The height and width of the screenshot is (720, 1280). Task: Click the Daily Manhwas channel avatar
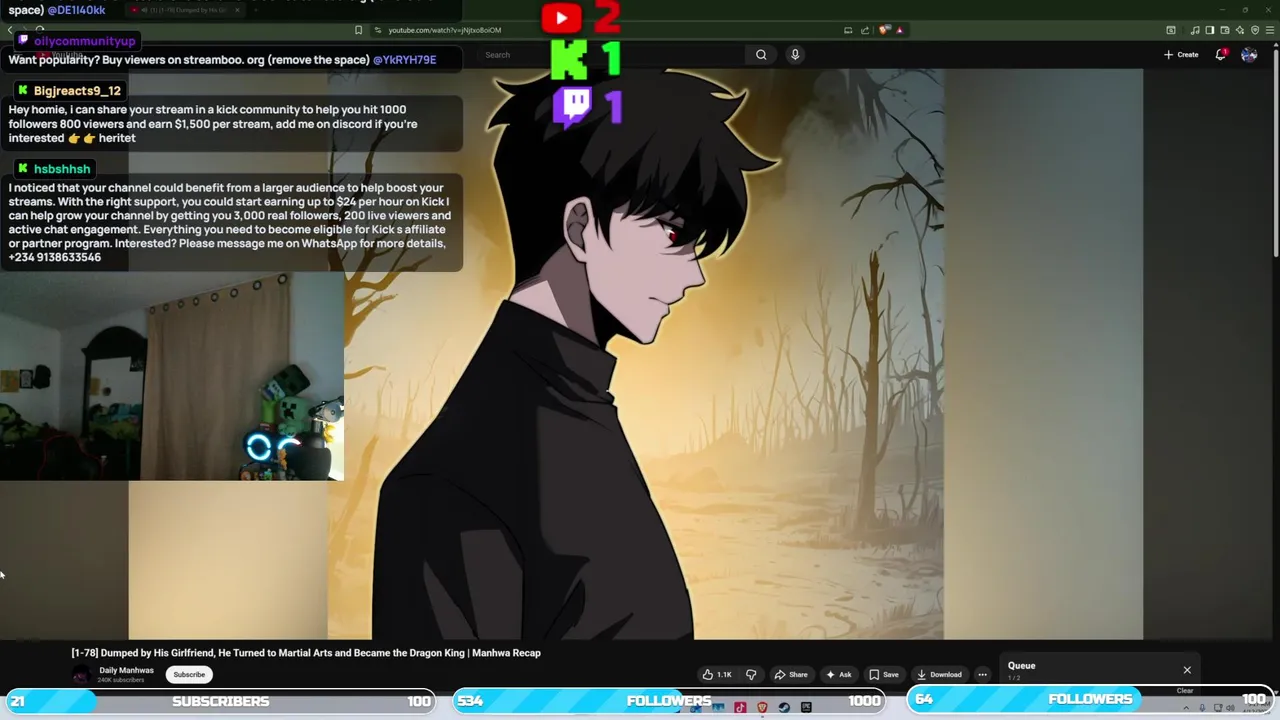[80, 675]
